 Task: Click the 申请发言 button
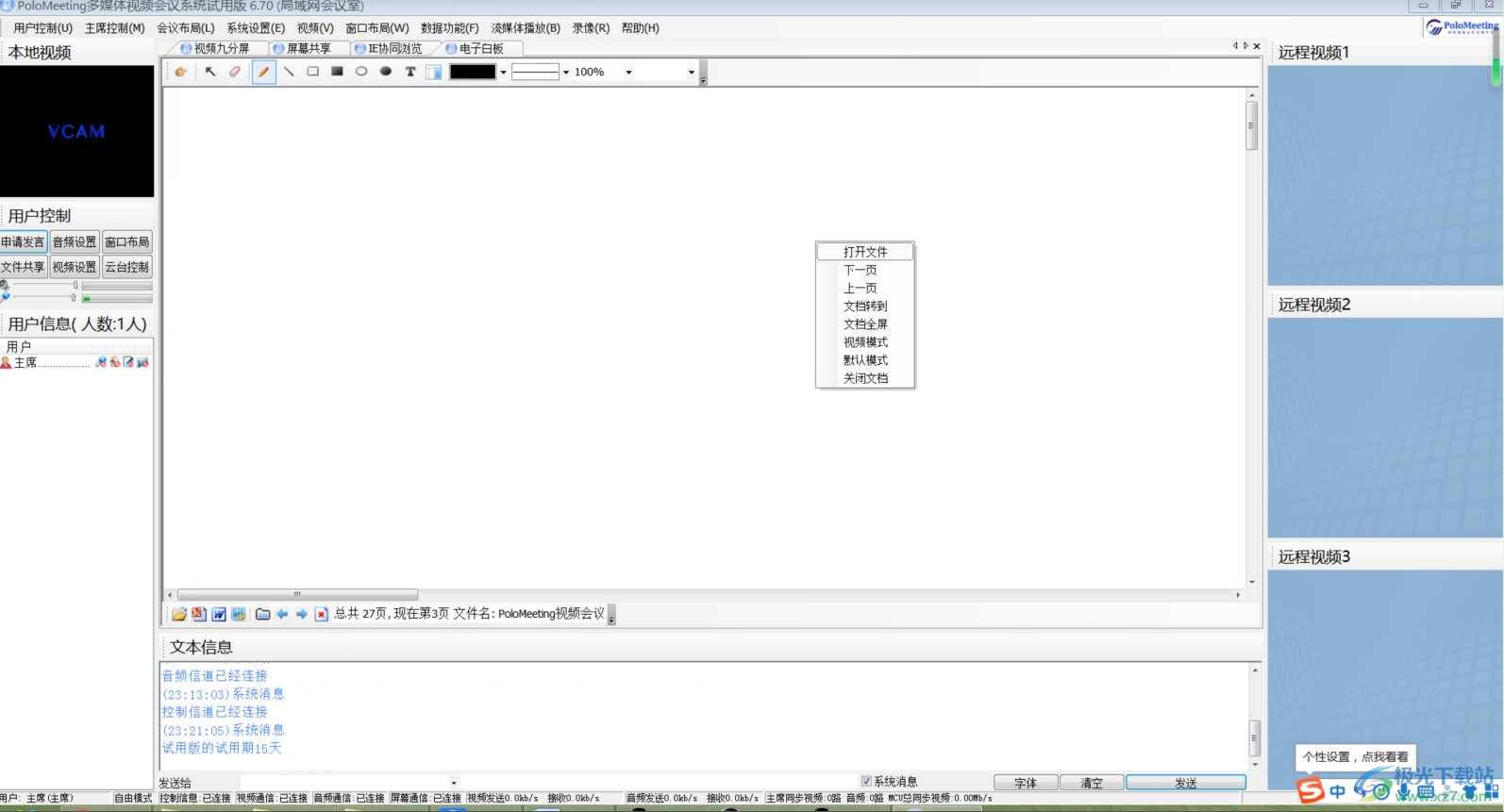pyautogui.click(x=24, y=242)
